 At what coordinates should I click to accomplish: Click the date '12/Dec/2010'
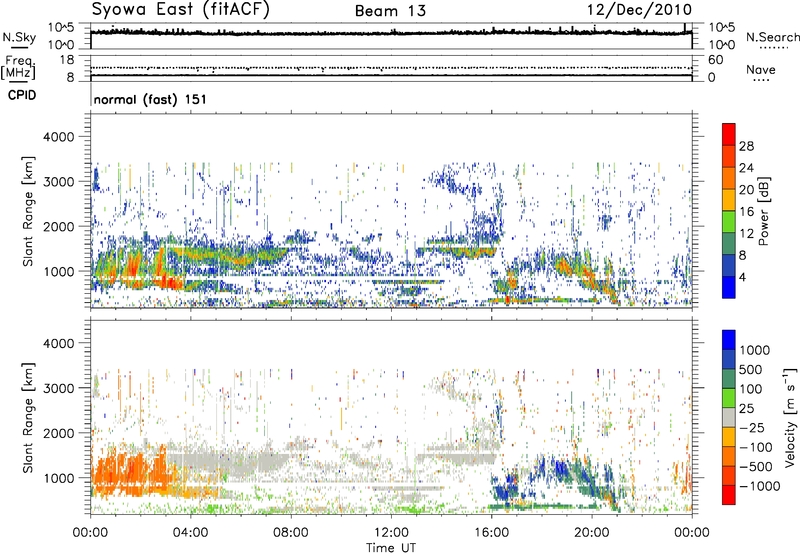639,9
